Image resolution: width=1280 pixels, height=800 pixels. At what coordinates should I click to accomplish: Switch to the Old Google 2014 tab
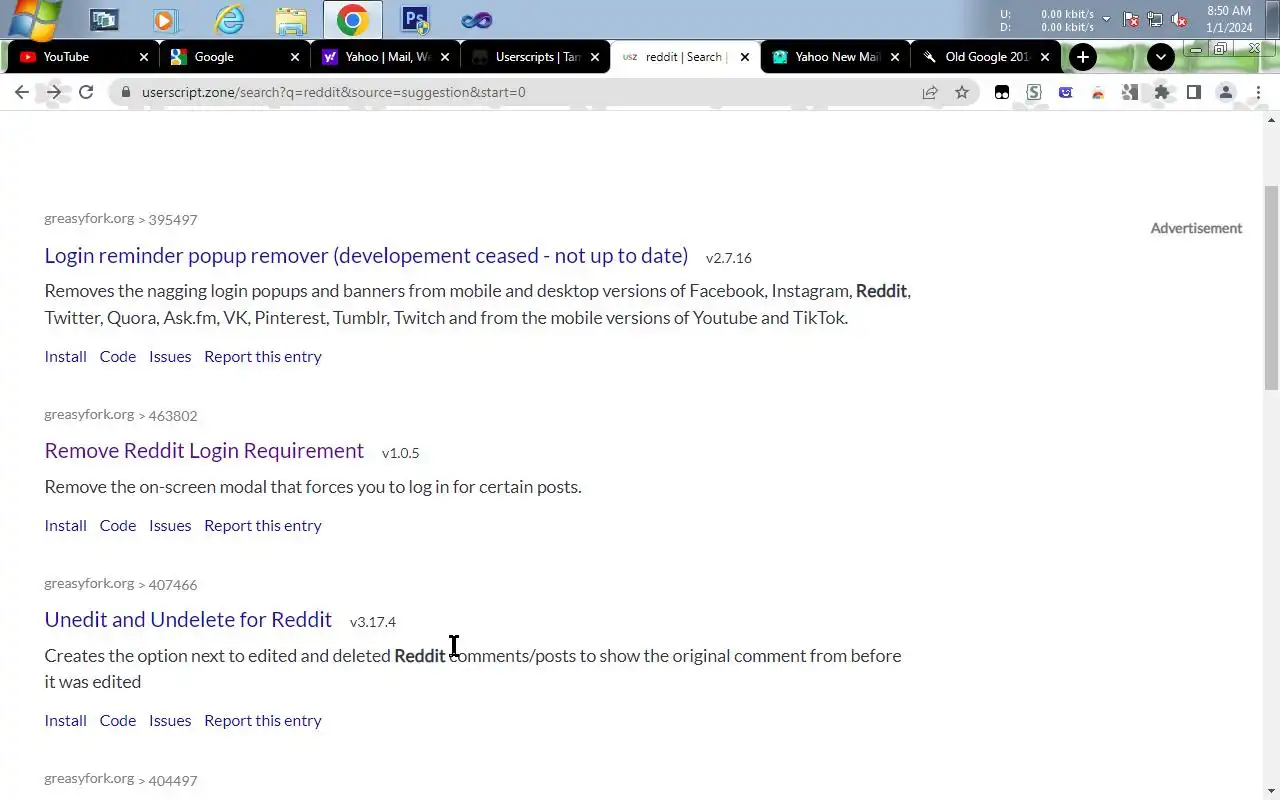tap(985, 57)
